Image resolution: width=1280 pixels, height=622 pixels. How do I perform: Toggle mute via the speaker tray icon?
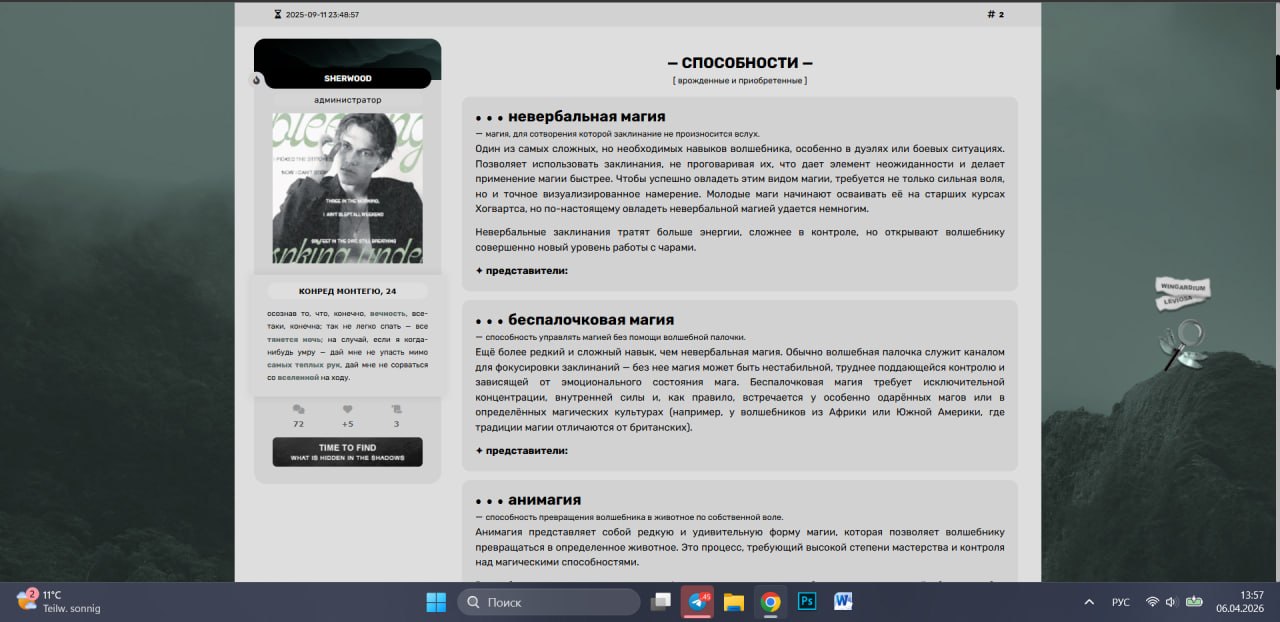(1170, 602)
